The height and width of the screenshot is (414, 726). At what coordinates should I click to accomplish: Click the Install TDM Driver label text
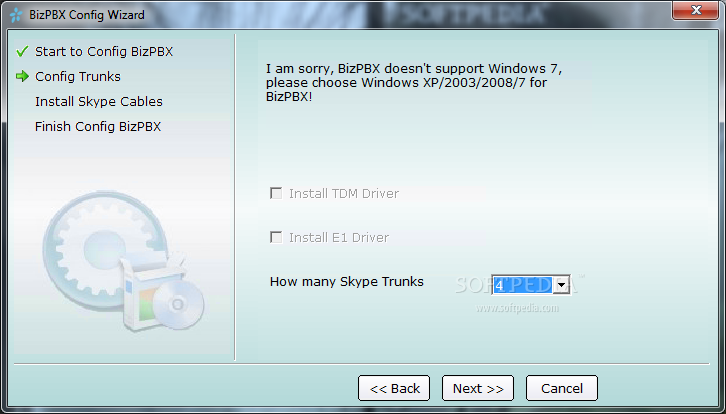pos(344,193)
